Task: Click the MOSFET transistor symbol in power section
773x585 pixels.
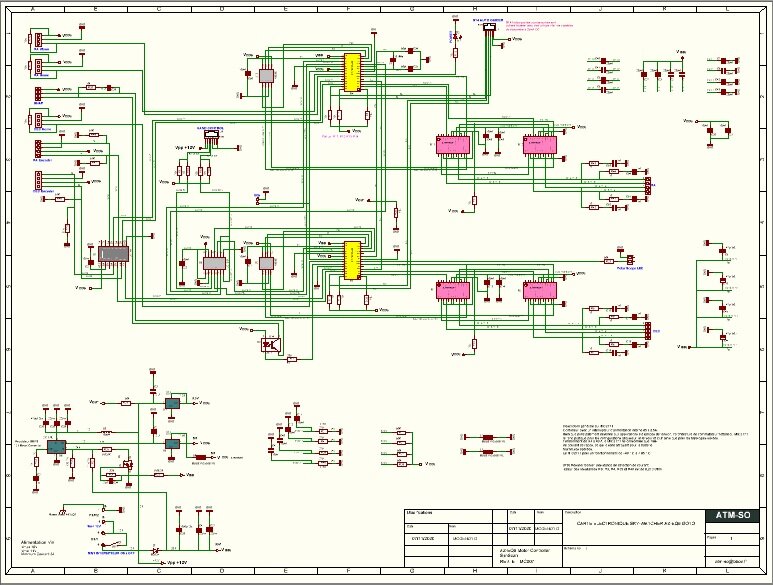Action: [128, 464]
